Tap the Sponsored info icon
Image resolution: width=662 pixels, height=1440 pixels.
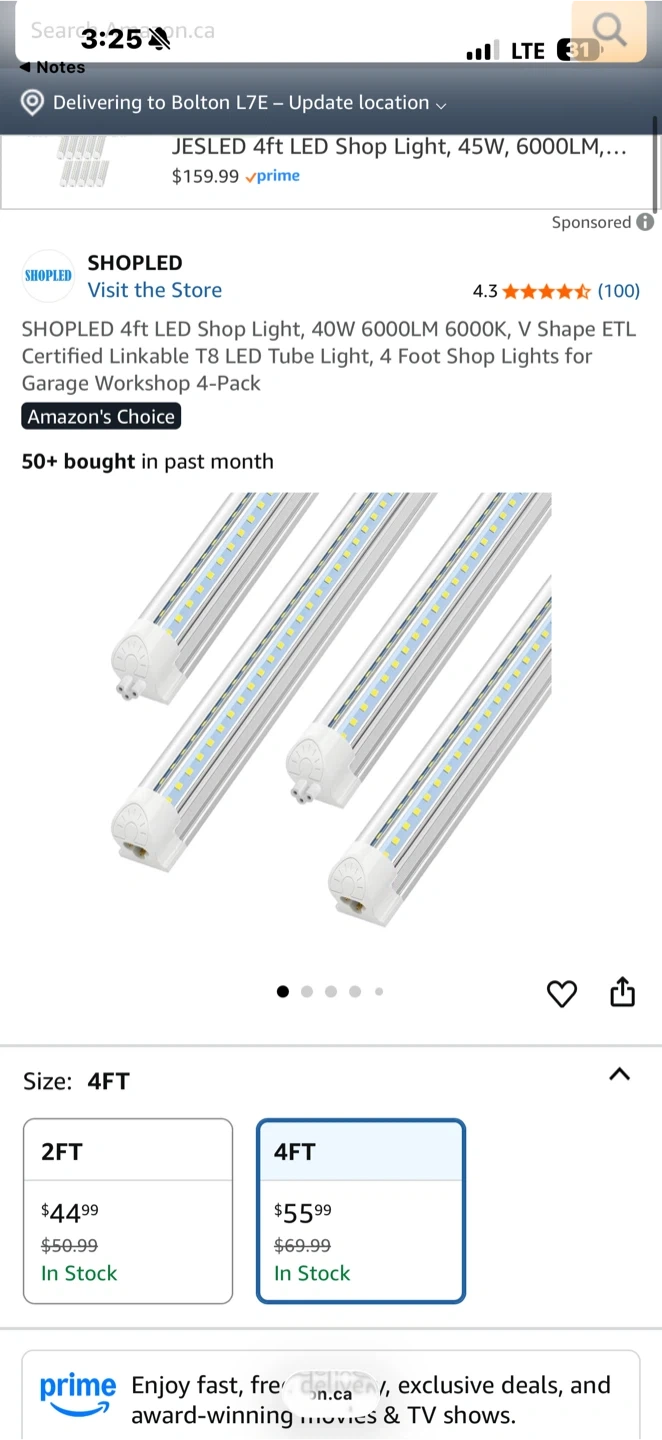point(646,222)
